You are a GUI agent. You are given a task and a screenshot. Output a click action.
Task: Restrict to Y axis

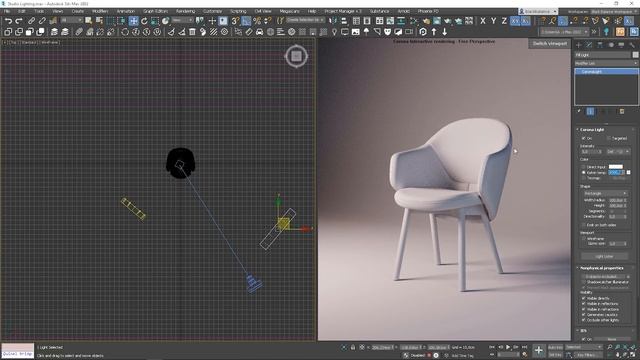pyautogui.click(x=493, y=20)
